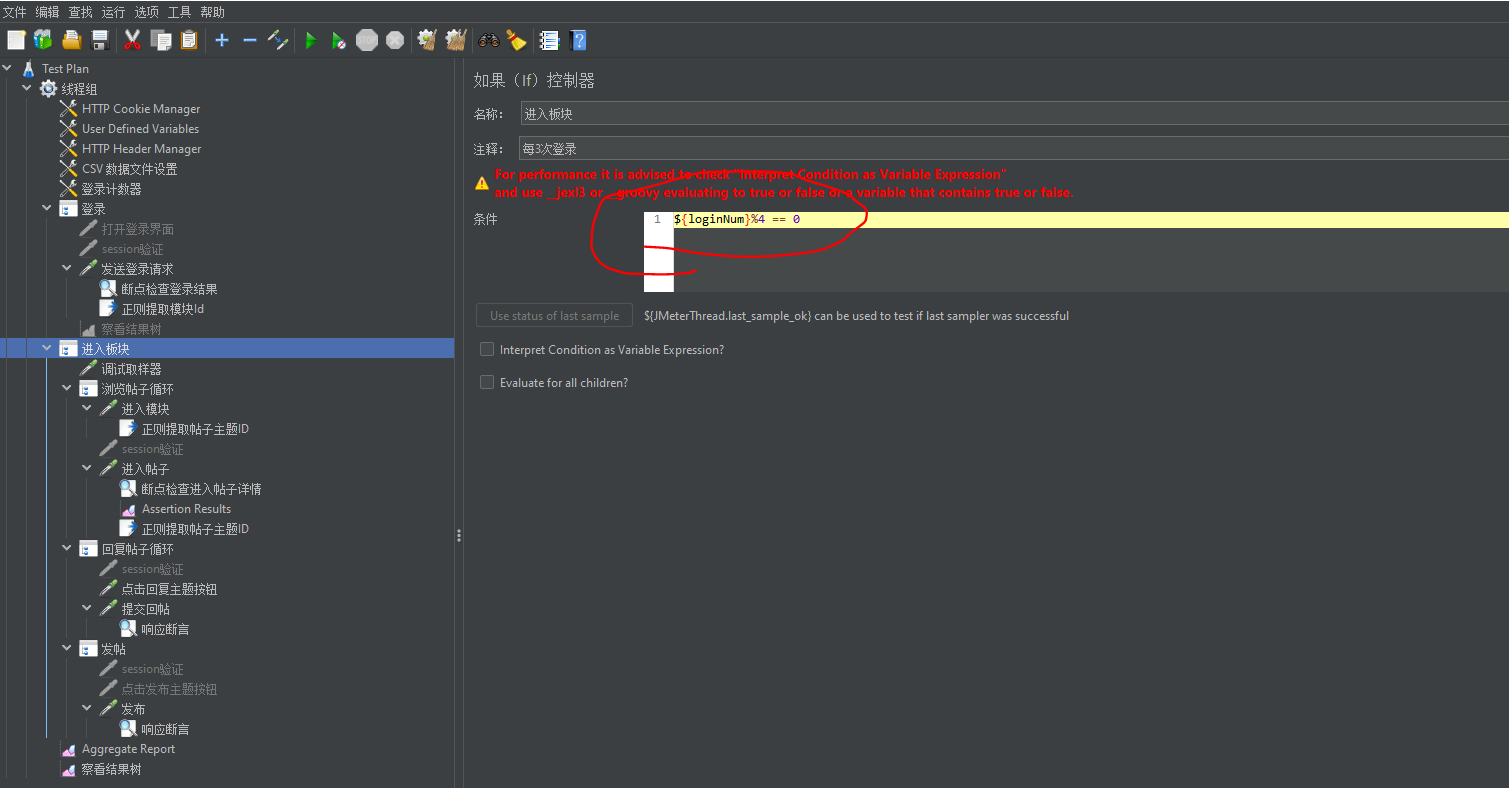Open the Templates toolbar icon

pos(43,40)
